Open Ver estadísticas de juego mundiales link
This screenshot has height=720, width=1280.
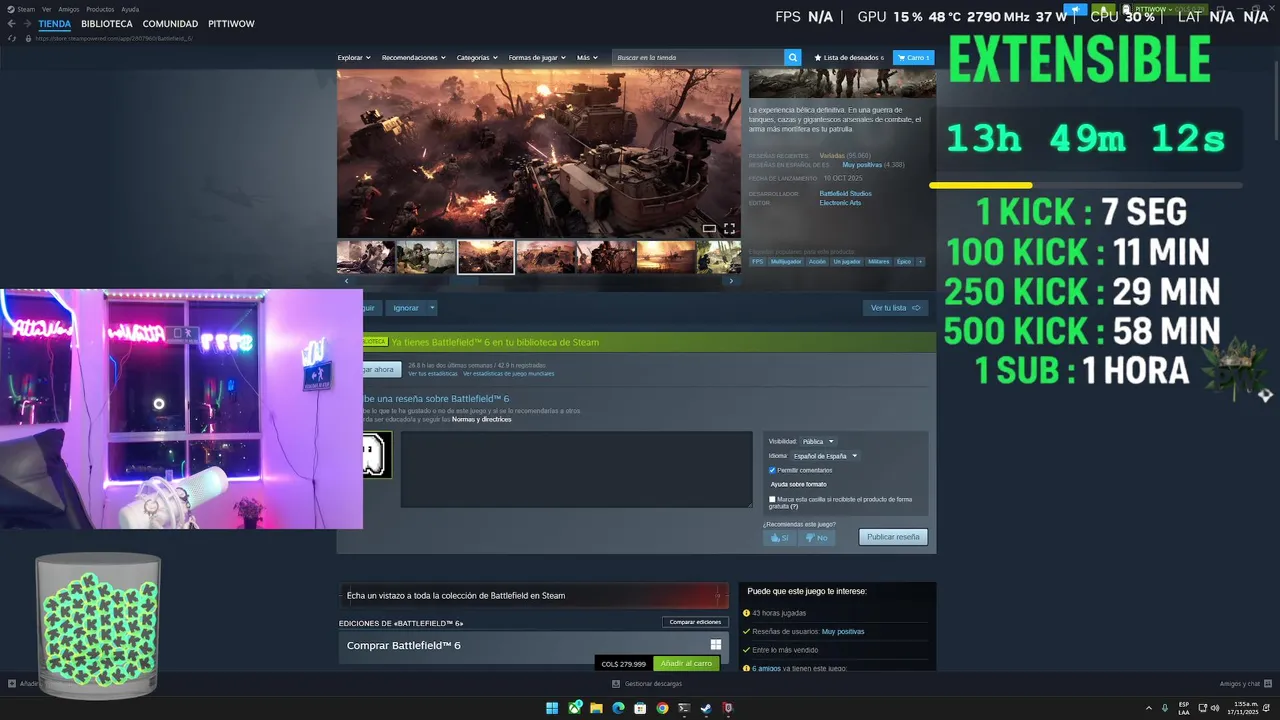pos(508,374)
